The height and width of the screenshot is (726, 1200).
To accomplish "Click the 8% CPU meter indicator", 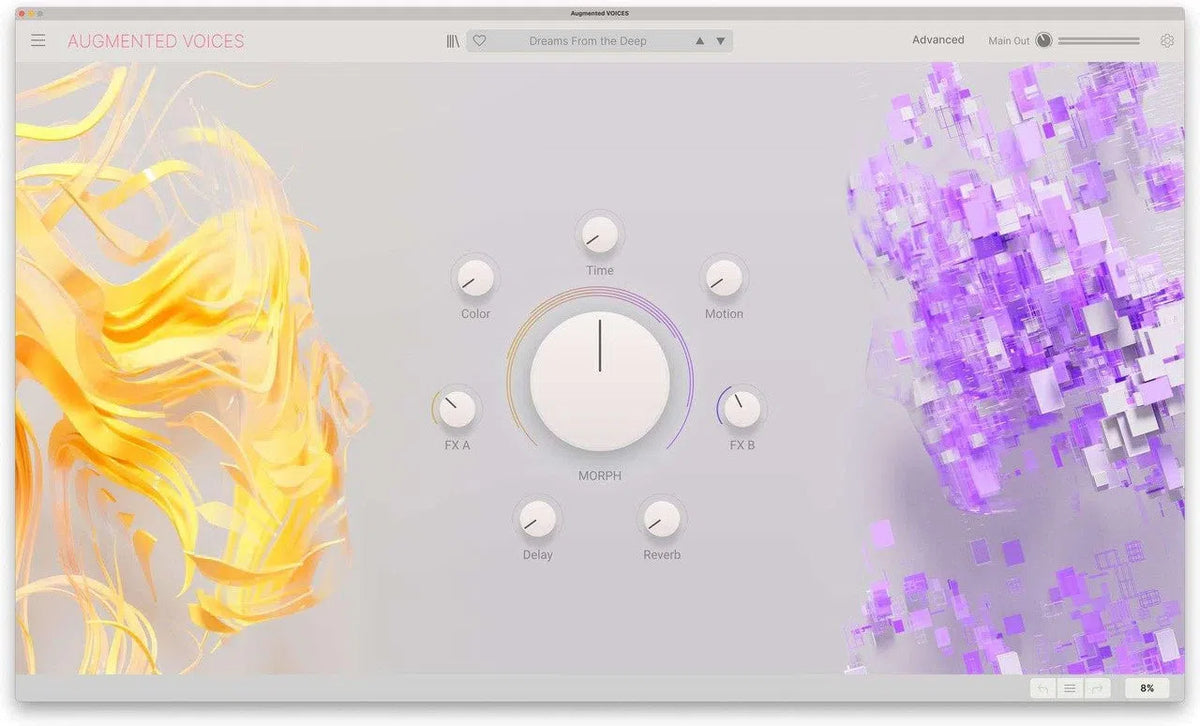I will point(1146,688).
